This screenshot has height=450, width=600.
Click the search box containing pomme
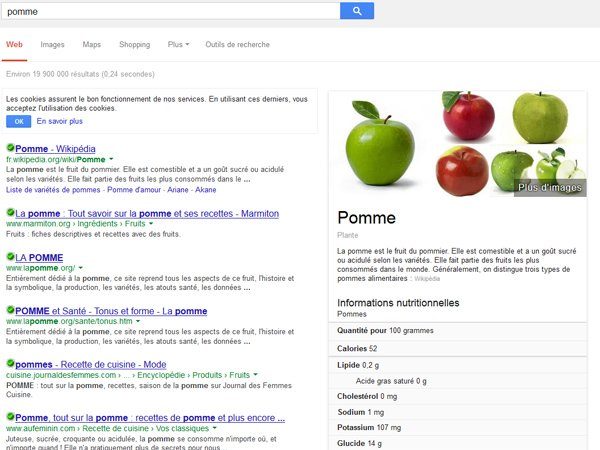[x=170, y=11]
